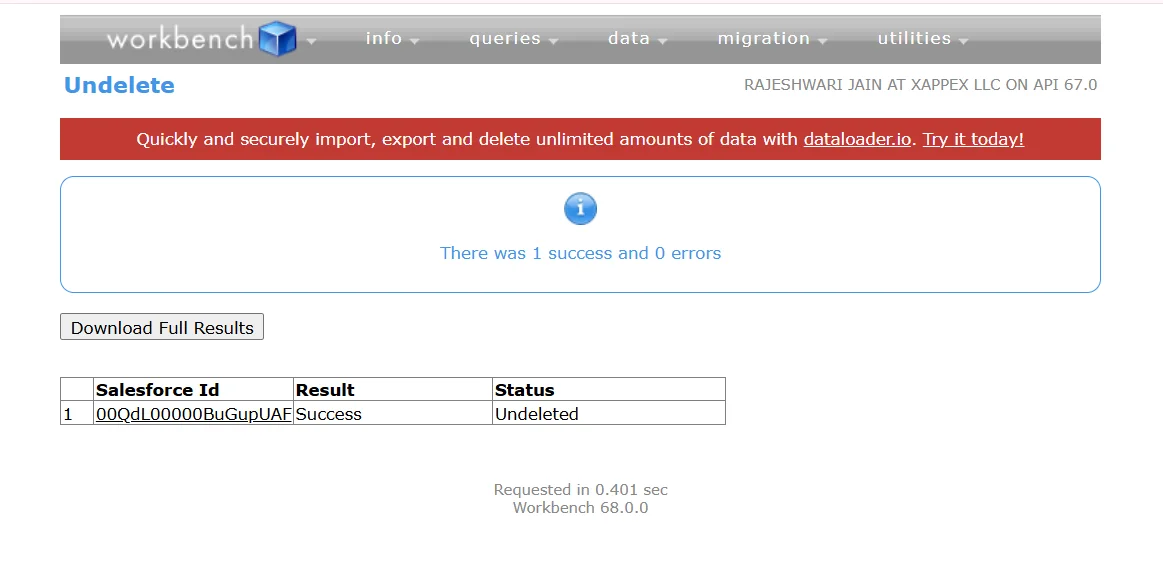Click the Success result cell
The height and width of the screenshot is (561, 1163).
pos(393,413)
